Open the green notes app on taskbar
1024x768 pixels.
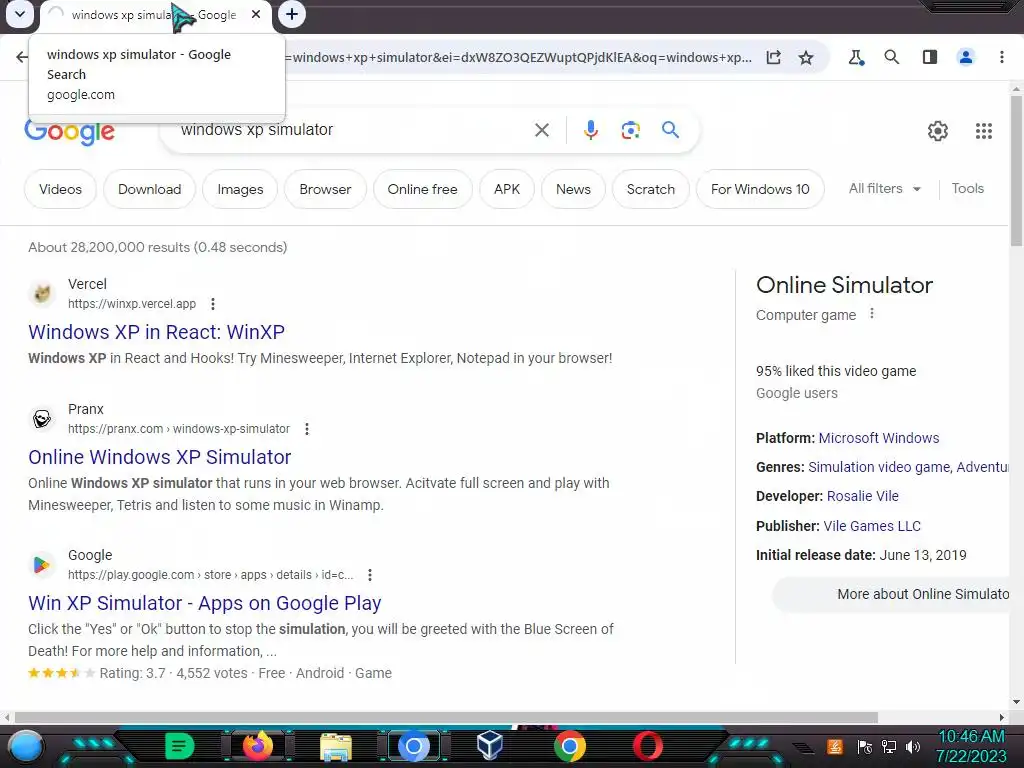point(179,746)
